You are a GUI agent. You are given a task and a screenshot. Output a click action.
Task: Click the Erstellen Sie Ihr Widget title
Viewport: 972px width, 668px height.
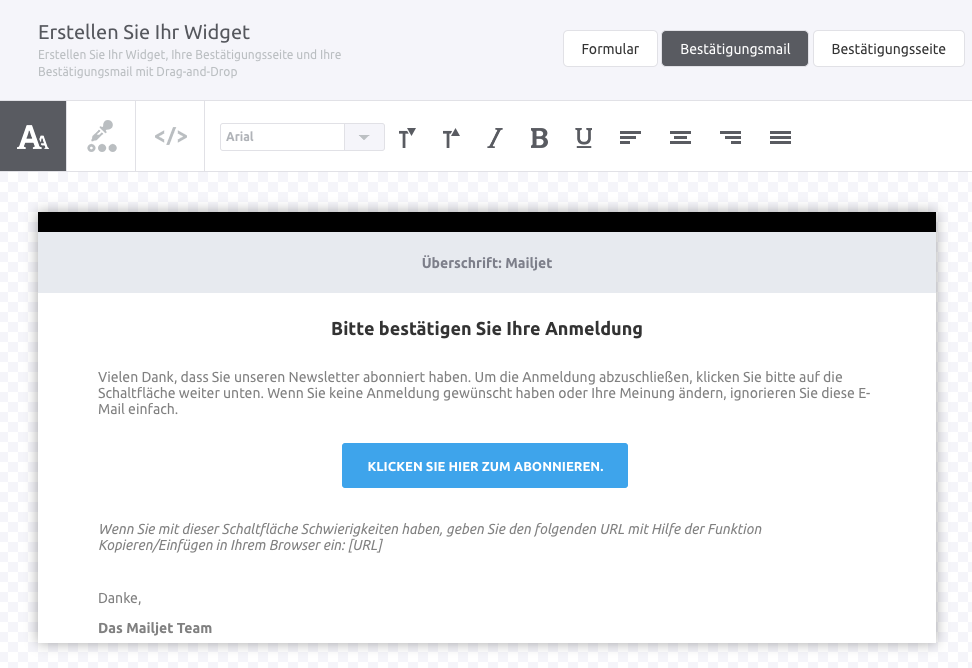coord(144,32)
